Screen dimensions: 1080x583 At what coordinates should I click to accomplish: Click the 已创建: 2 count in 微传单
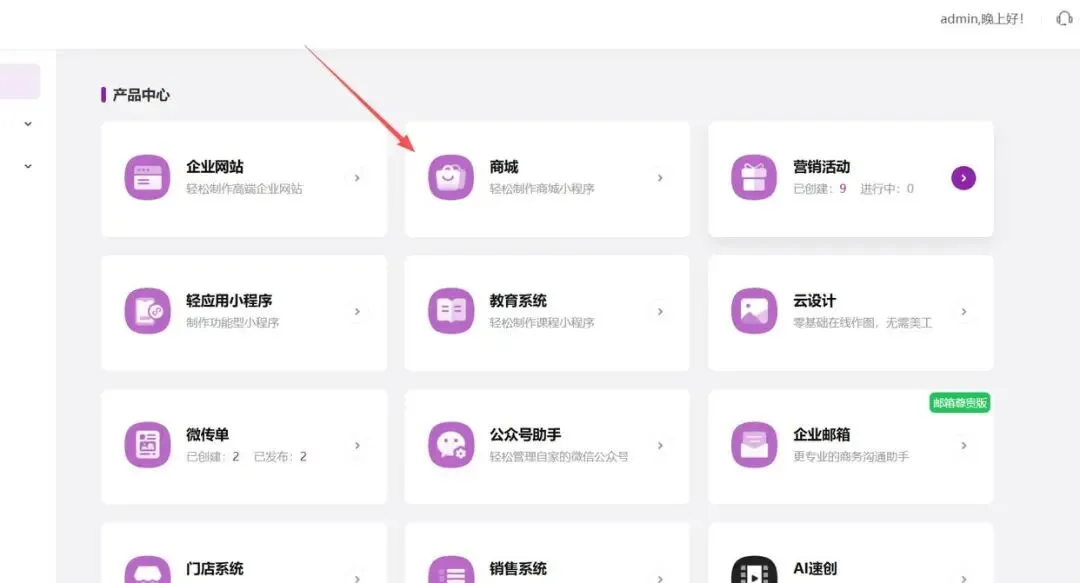point(213,456)
